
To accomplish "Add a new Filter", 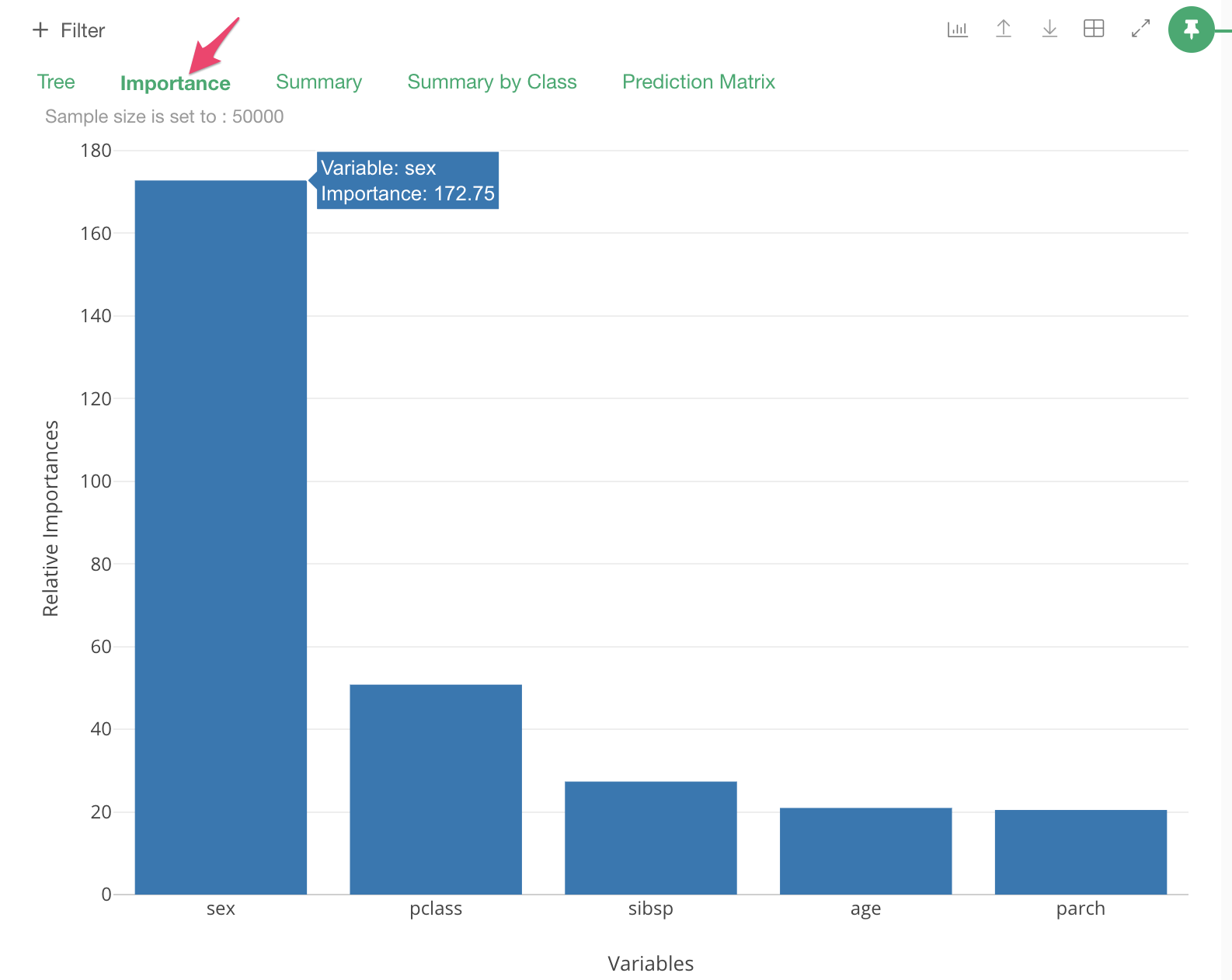I will pyautogui.click(x=82, y=30).
